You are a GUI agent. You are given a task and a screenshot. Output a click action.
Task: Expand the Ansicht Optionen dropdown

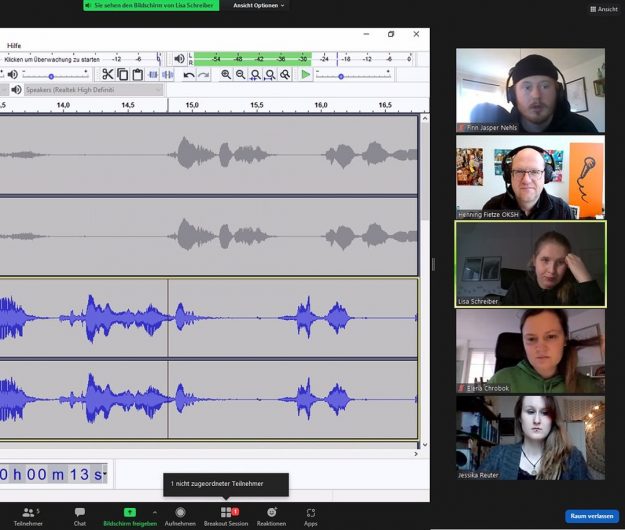[259, 5]
